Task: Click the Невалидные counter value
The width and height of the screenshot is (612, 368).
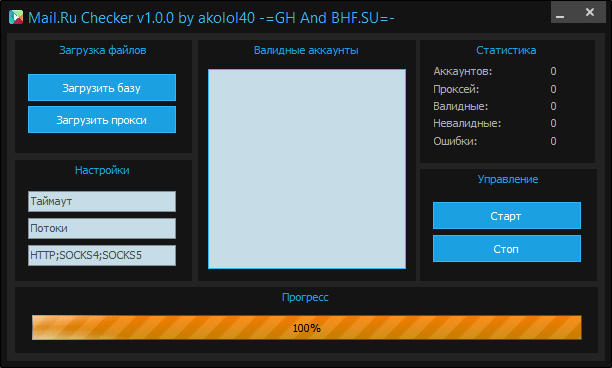Action: (x=553, y=124)
